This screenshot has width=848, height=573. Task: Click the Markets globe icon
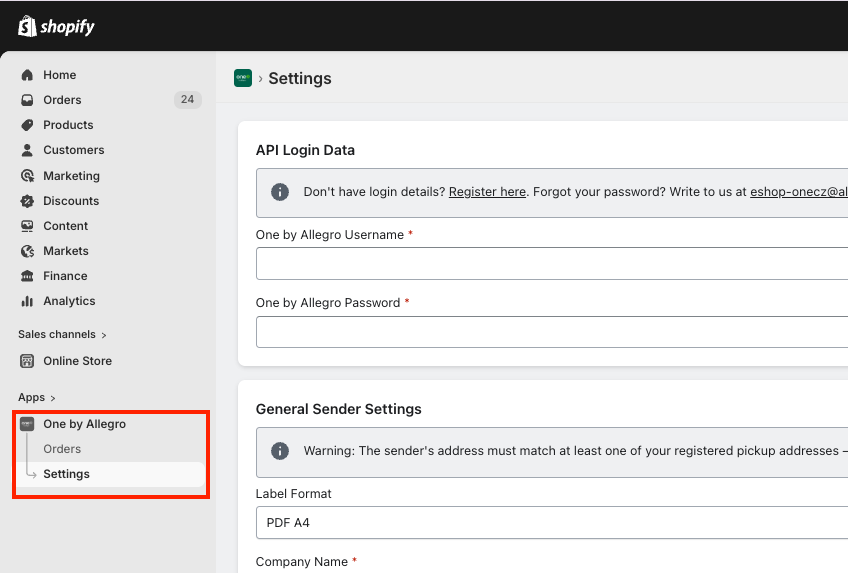[x=27, y=251]
